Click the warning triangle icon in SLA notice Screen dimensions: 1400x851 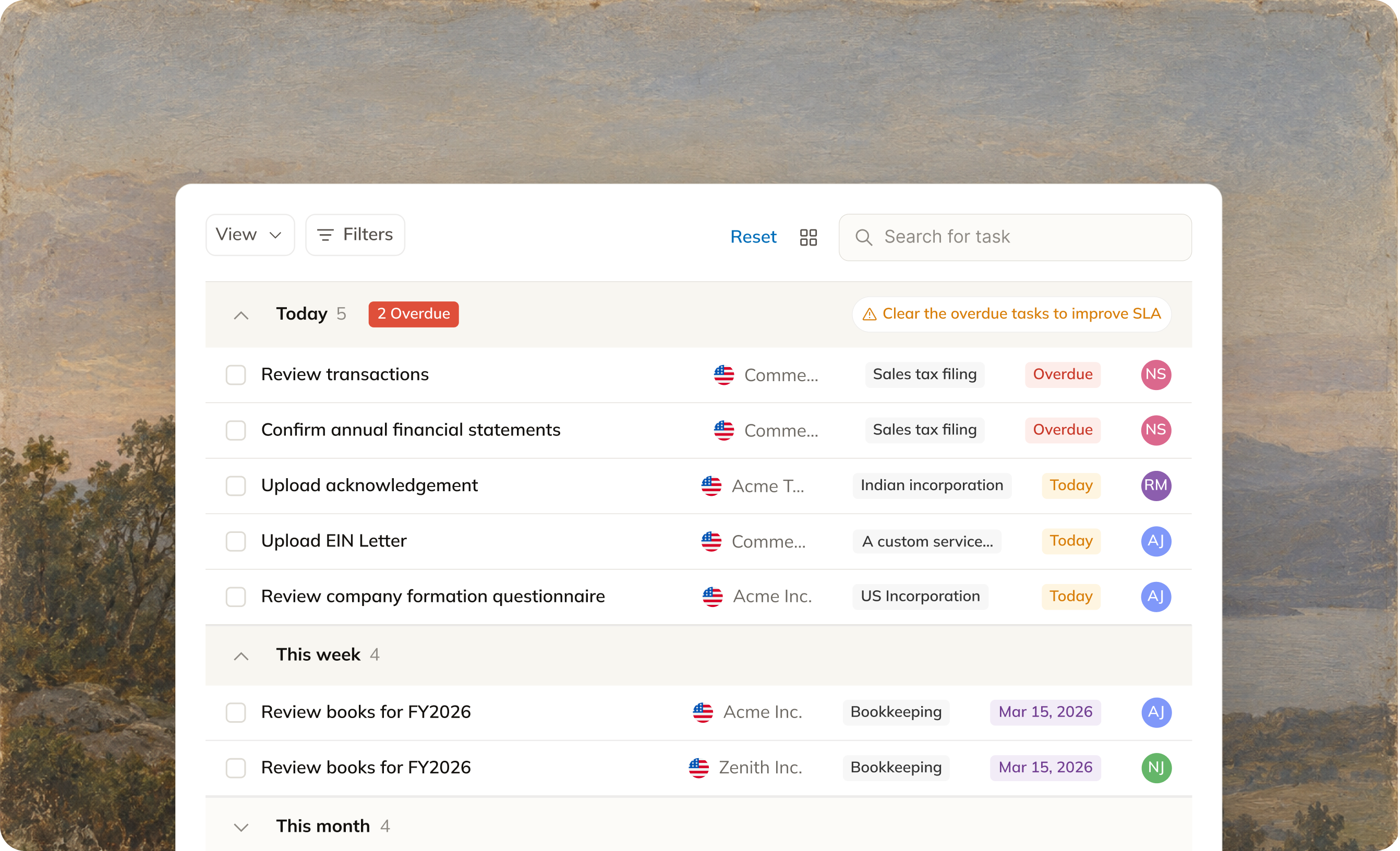[x=869, y=315]
